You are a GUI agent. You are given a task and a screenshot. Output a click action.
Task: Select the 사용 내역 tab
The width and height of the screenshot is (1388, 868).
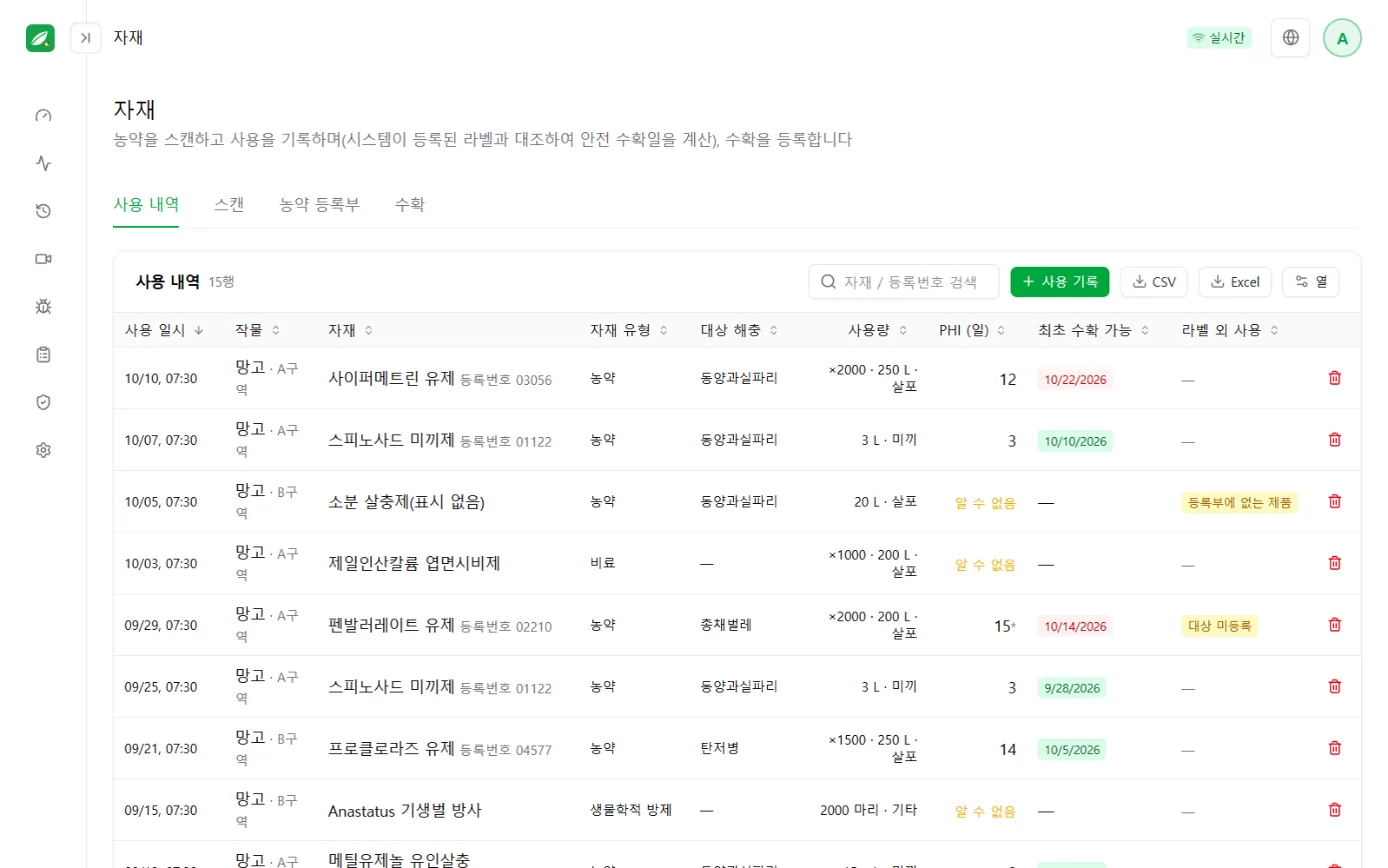pyautogui.click(x=146, y=204)
